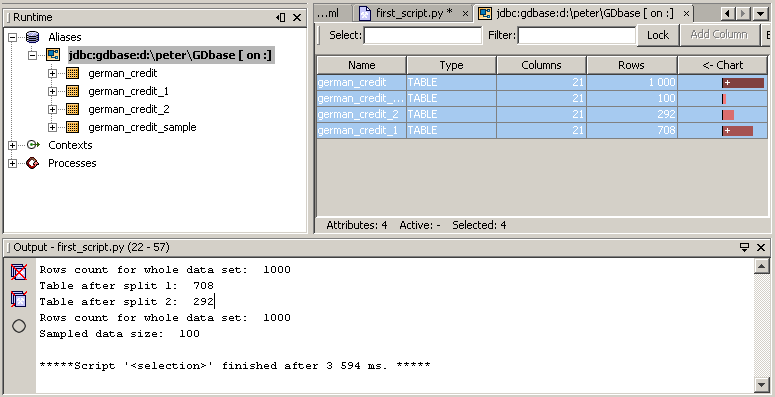Click the Lock button

[x=658, y=35]
